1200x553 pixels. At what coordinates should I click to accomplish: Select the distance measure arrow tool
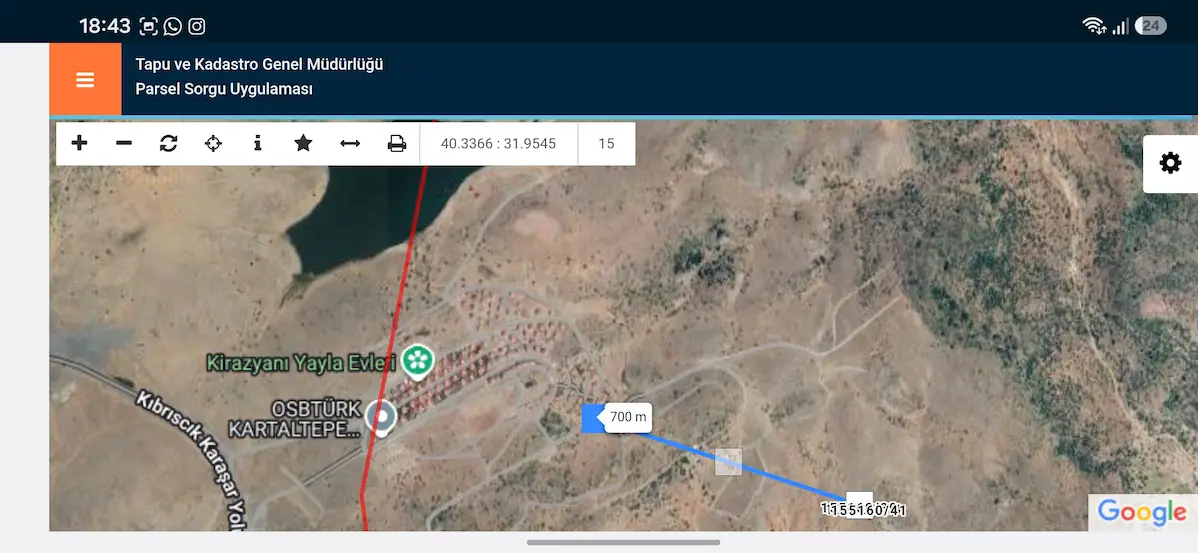tap(350, 143)
